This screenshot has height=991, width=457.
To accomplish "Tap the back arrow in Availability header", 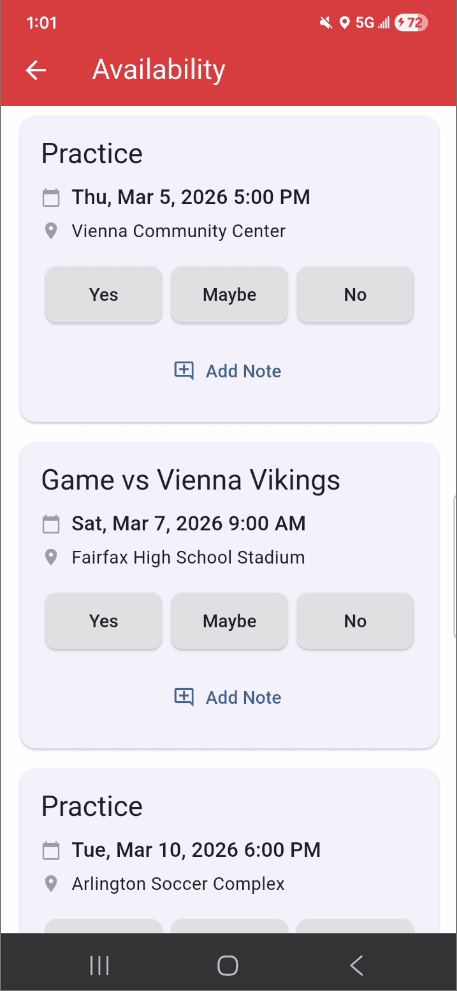I will tap(36, 70).
